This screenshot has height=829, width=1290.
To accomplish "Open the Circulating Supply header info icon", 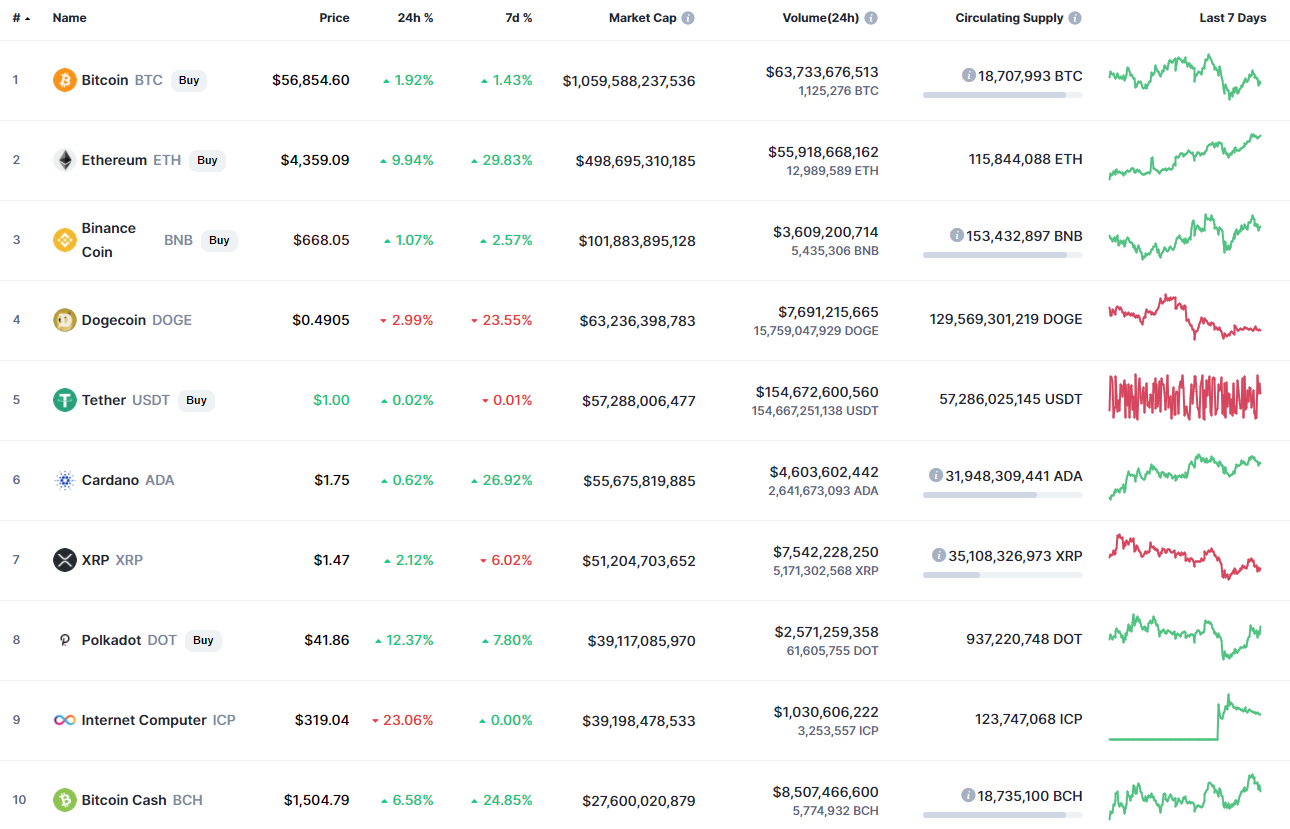I will click(1074, 18).
